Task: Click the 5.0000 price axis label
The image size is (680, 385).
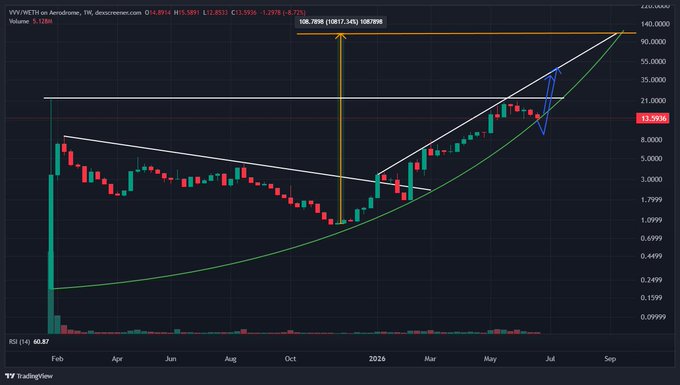Action: point(652,159)
